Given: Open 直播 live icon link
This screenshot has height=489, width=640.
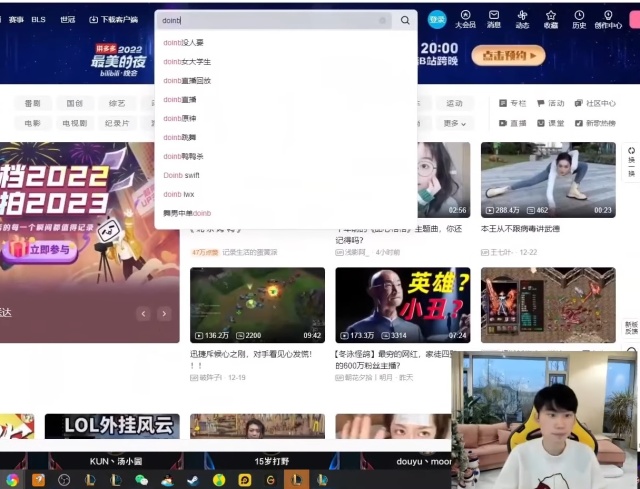Looking at the screenshot, I should (x=513, y=123).
